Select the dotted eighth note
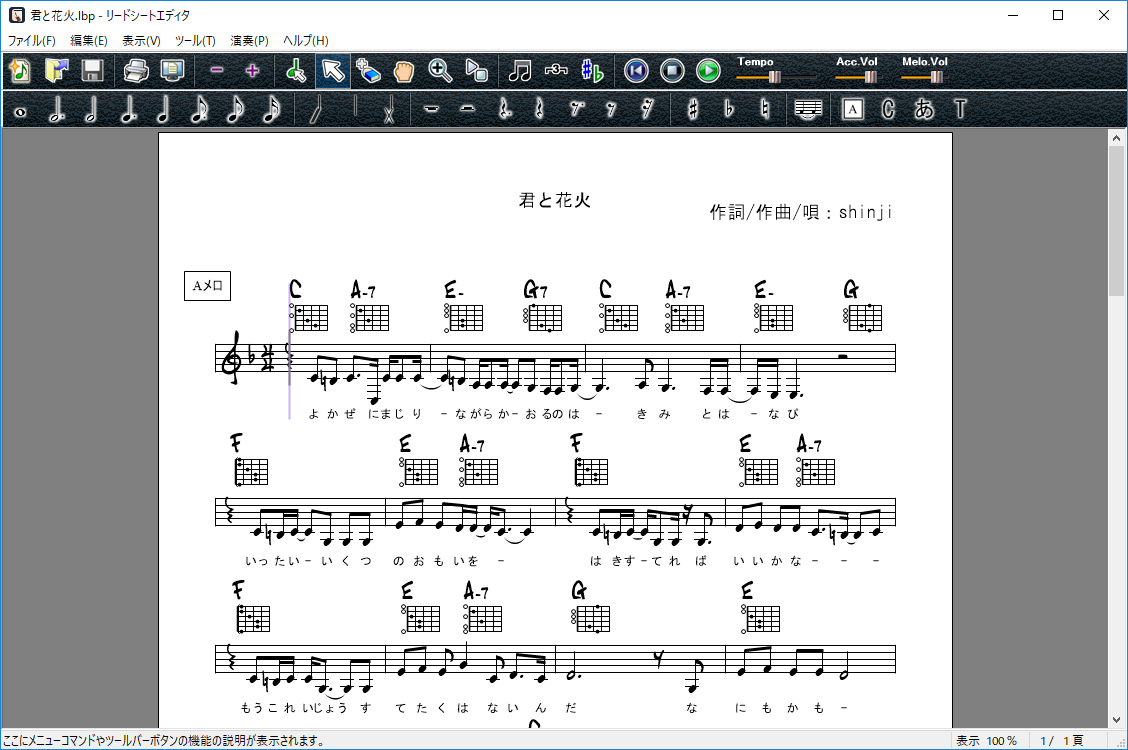The height and width of the screenshot is (750, 1128). 200,110
